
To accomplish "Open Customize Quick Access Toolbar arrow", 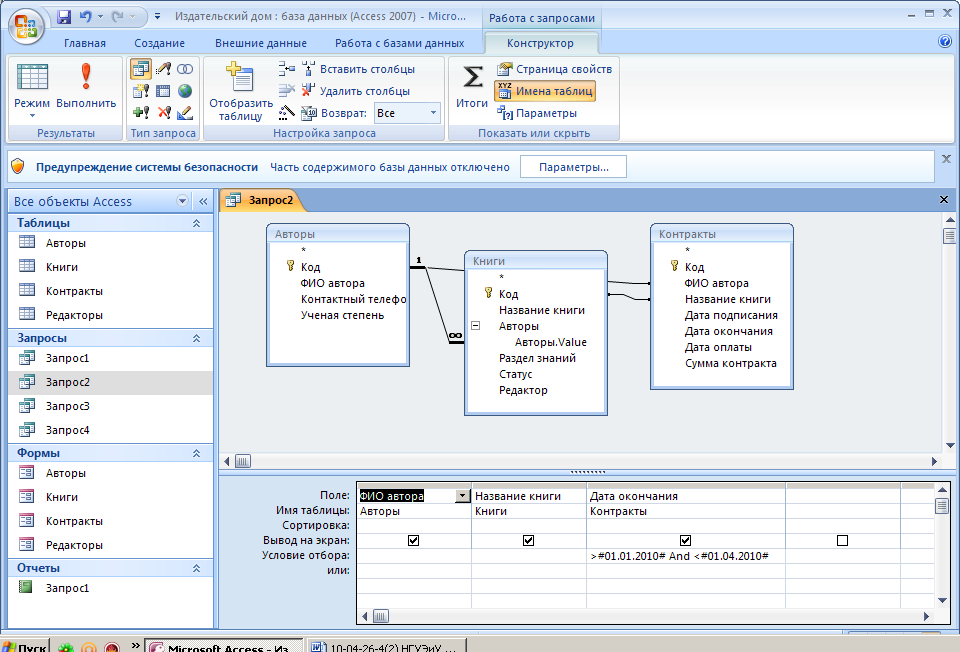I will click(157, 17).
